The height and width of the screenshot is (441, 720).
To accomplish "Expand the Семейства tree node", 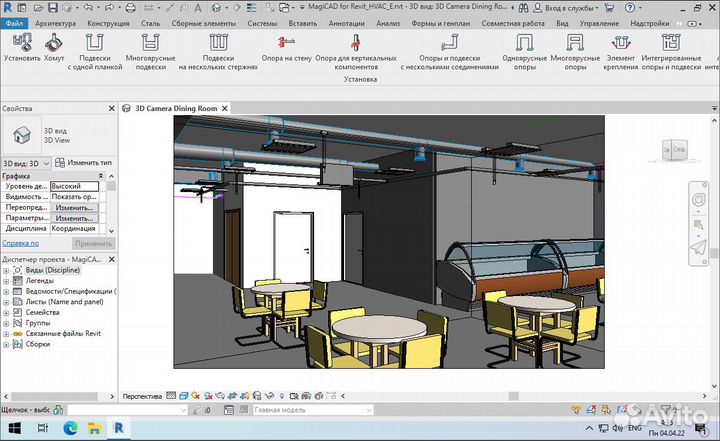I will 6,313.
